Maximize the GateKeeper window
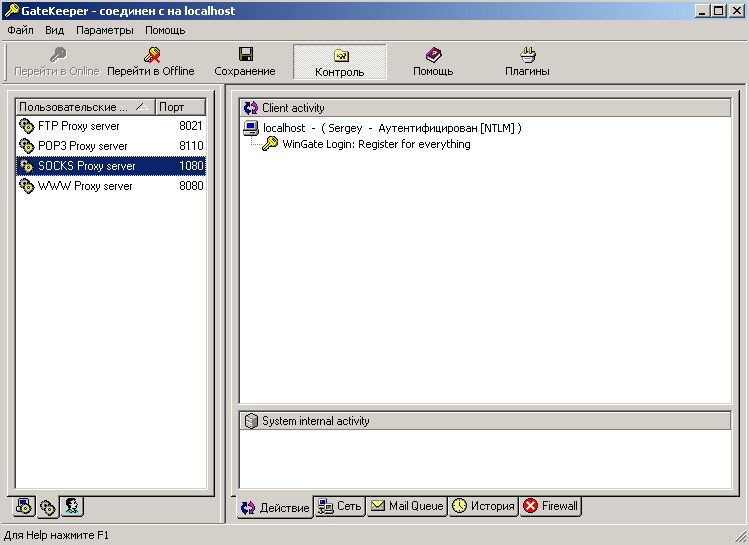749x545 pixels. click(x=718, y=11)
